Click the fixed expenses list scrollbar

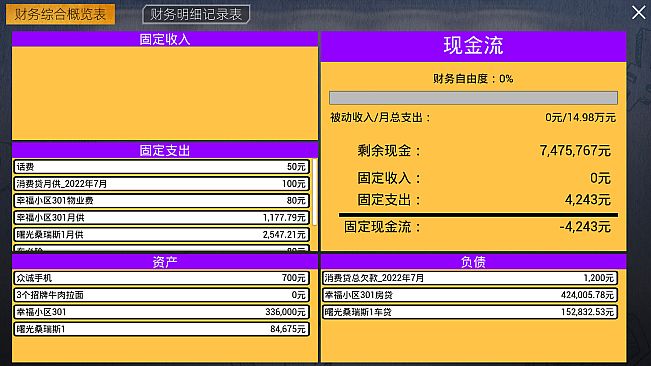click(315, 192)
